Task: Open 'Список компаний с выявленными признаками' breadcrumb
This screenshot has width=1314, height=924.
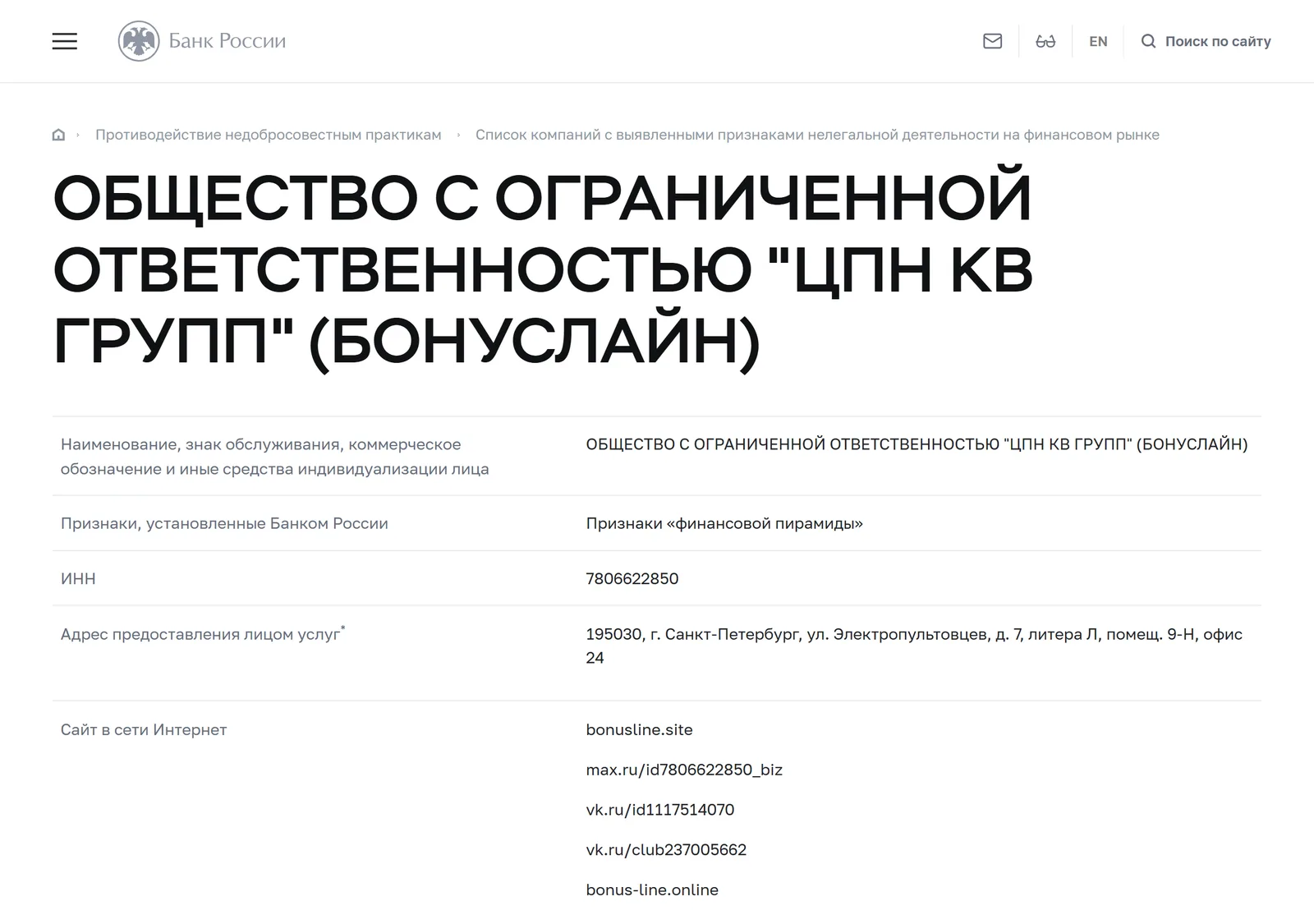Action: click(817, 135)
